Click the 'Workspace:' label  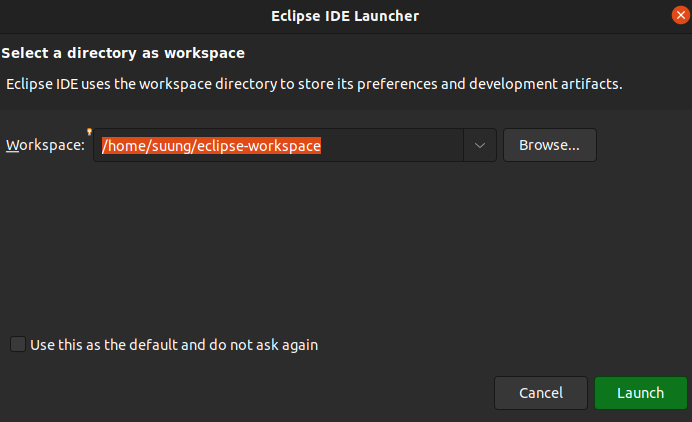[x=45, y=145]
